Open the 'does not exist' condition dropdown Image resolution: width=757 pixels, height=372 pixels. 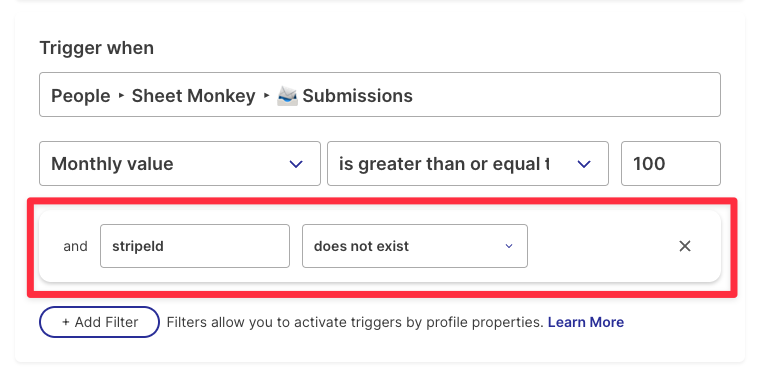[x=415, y=246]
